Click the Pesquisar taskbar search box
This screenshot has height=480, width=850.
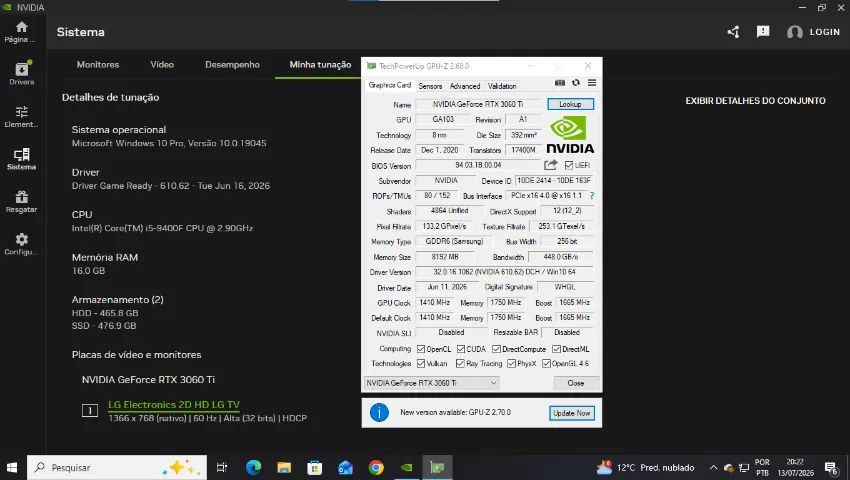click(117, 468)
